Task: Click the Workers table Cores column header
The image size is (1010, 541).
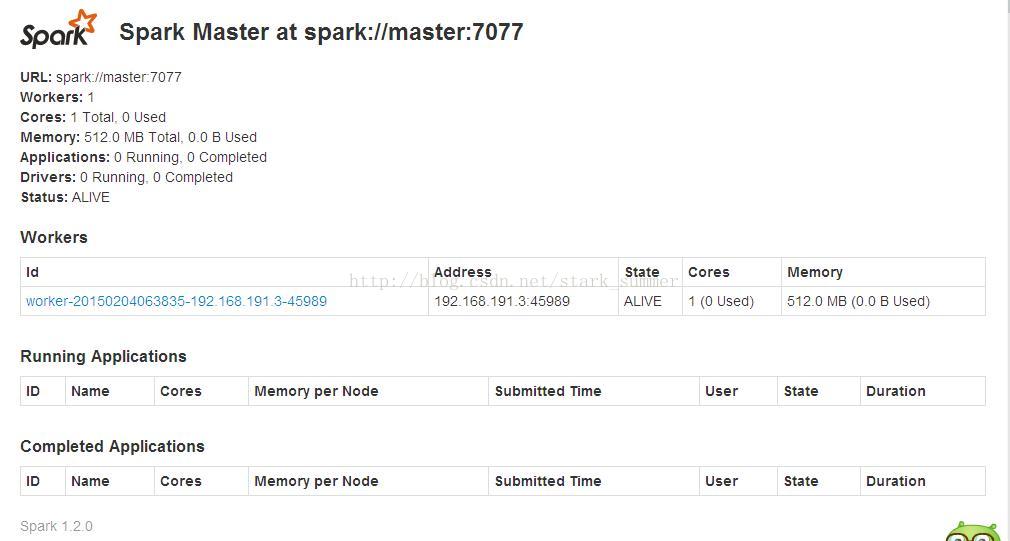Action: click(x=709, y=272)
